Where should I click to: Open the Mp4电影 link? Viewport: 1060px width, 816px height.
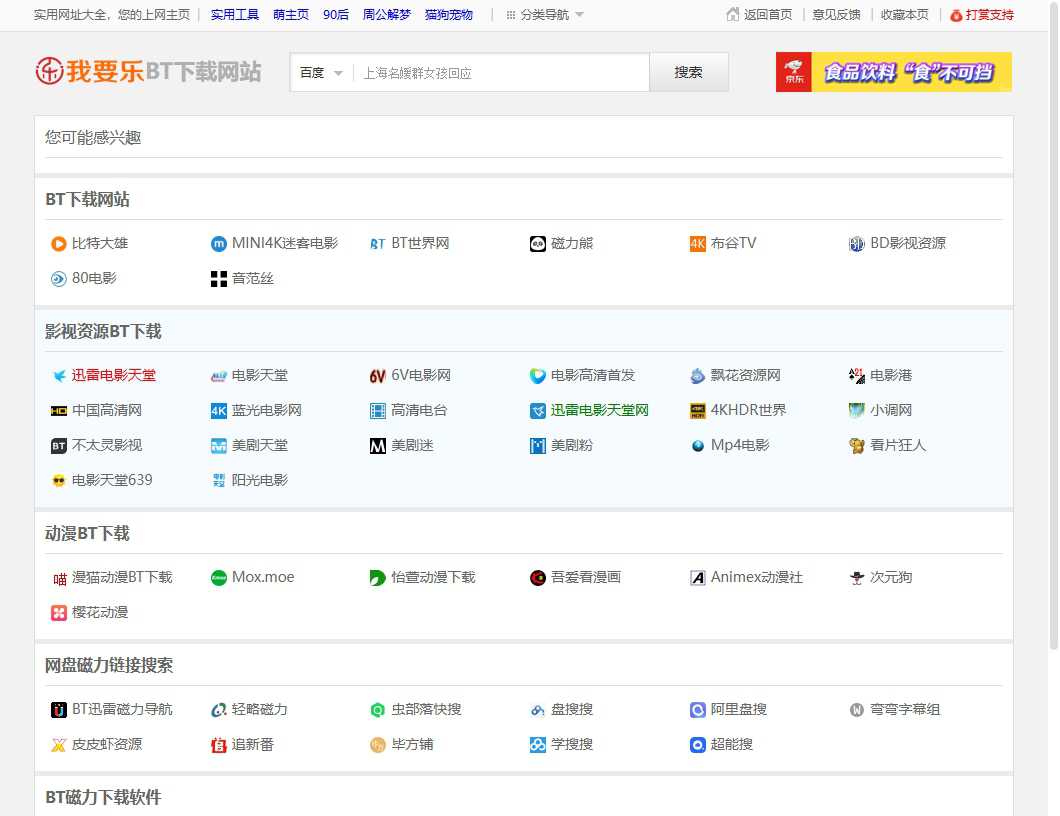pyautogui.click(x=740, y=445)
